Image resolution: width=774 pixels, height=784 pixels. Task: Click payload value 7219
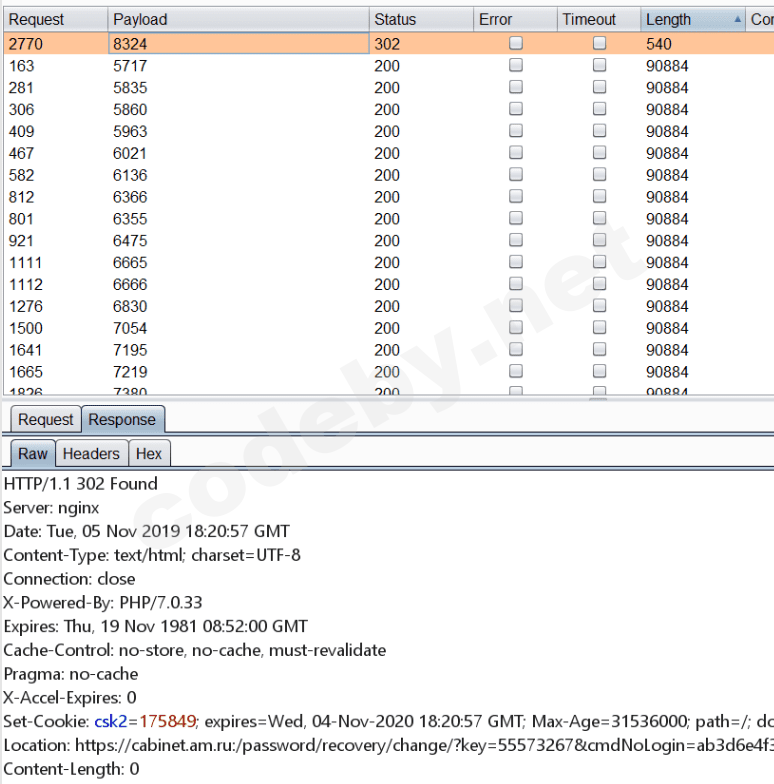click(x=130, y=372)
